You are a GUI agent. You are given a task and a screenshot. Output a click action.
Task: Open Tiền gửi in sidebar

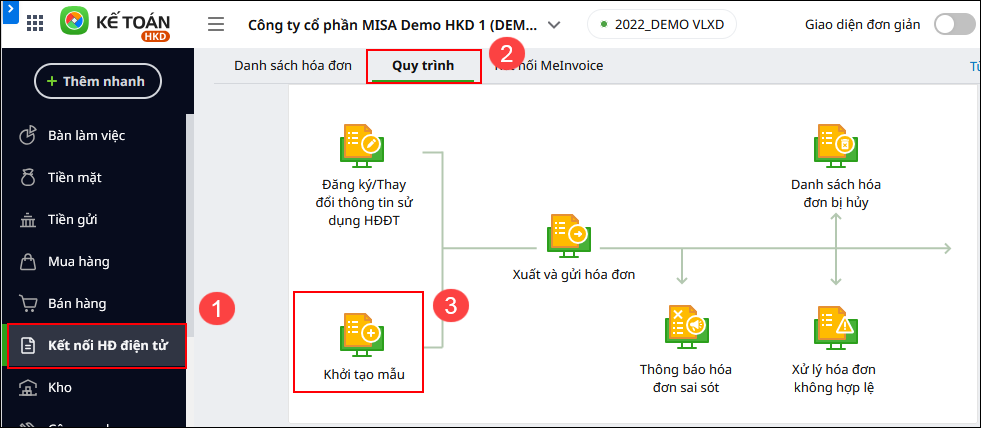point(94,220)
